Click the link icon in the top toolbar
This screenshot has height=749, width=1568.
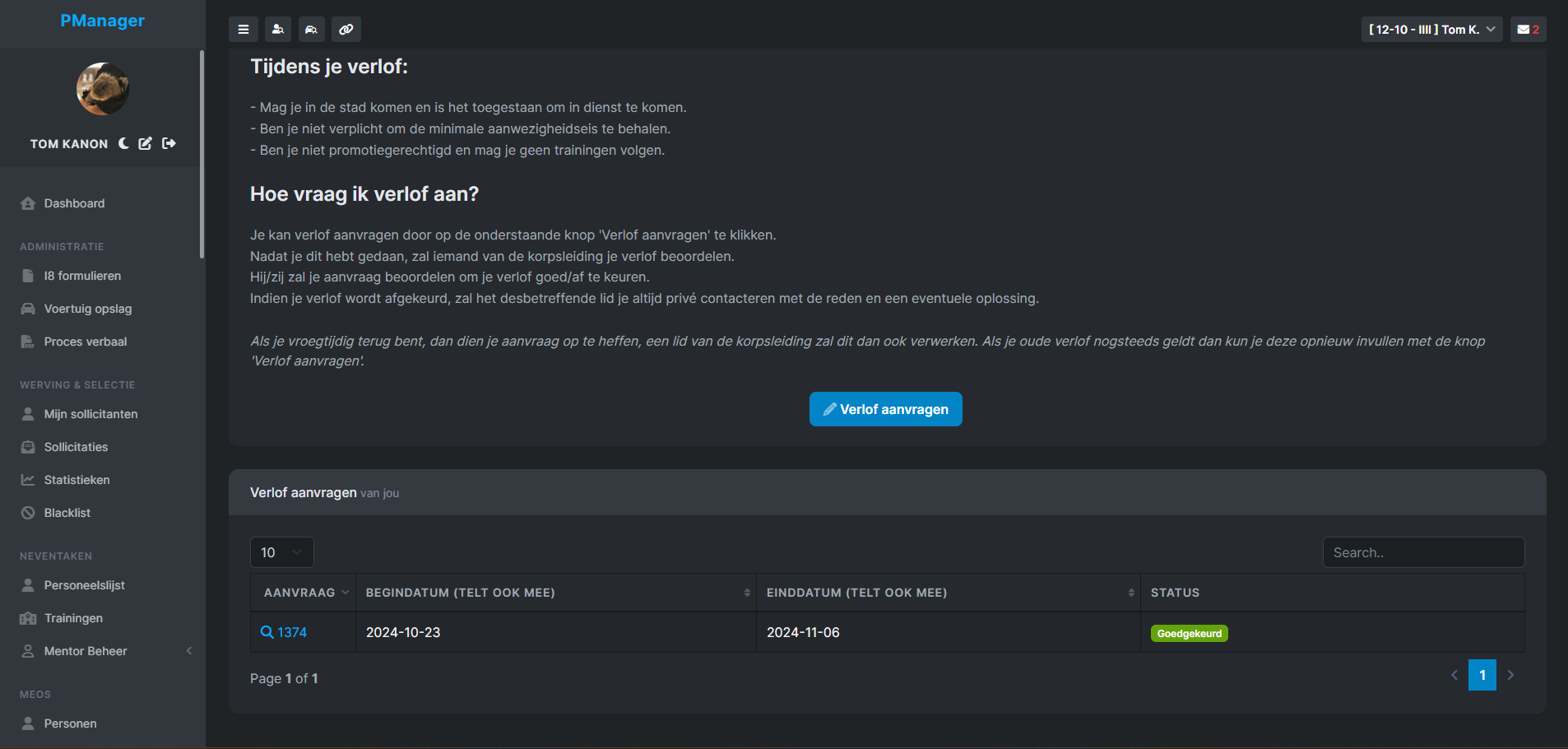[x=346, y=29]
